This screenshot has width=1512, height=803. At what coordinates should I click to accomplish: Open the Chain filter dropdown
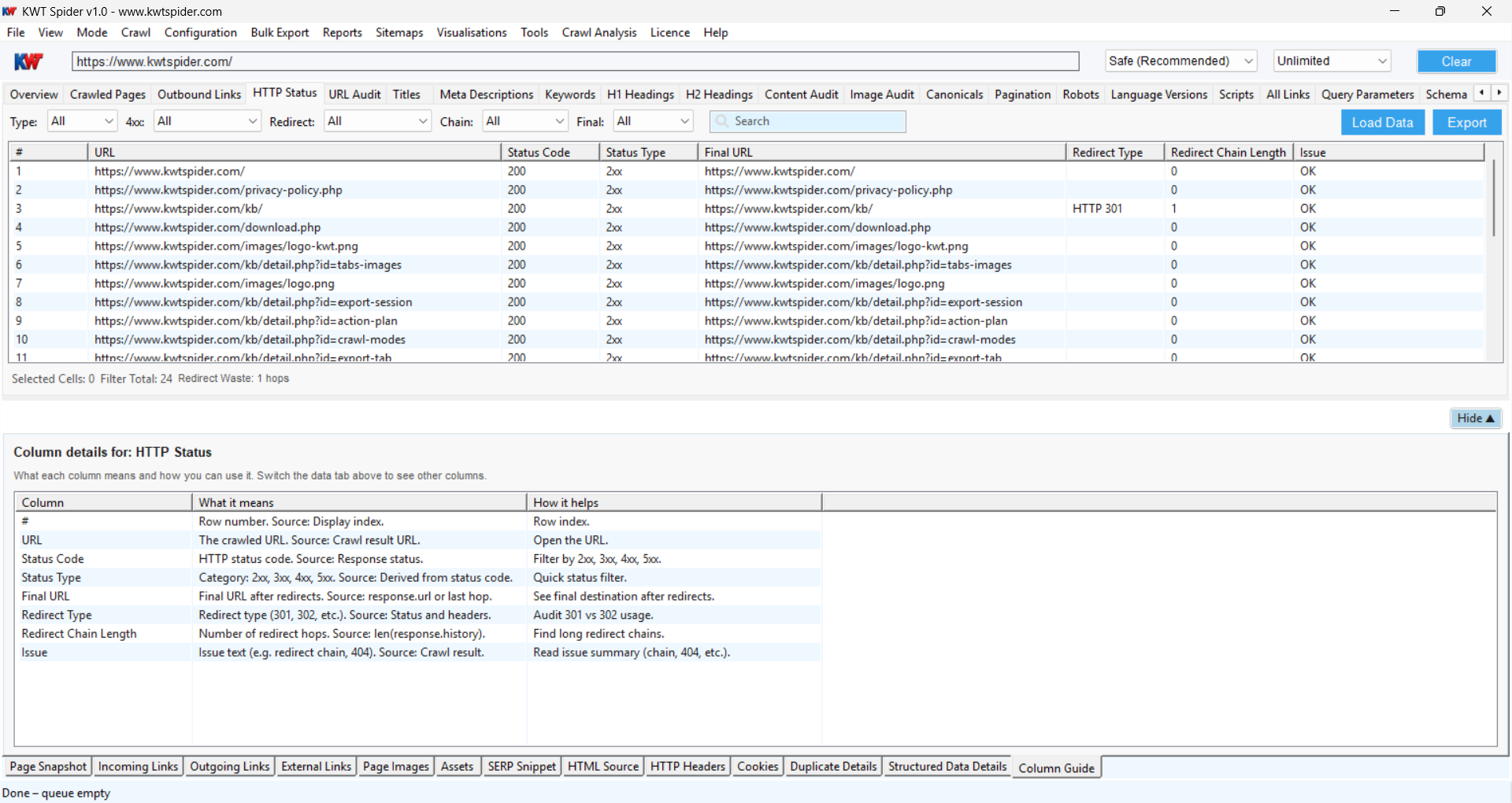coord(524,121)
